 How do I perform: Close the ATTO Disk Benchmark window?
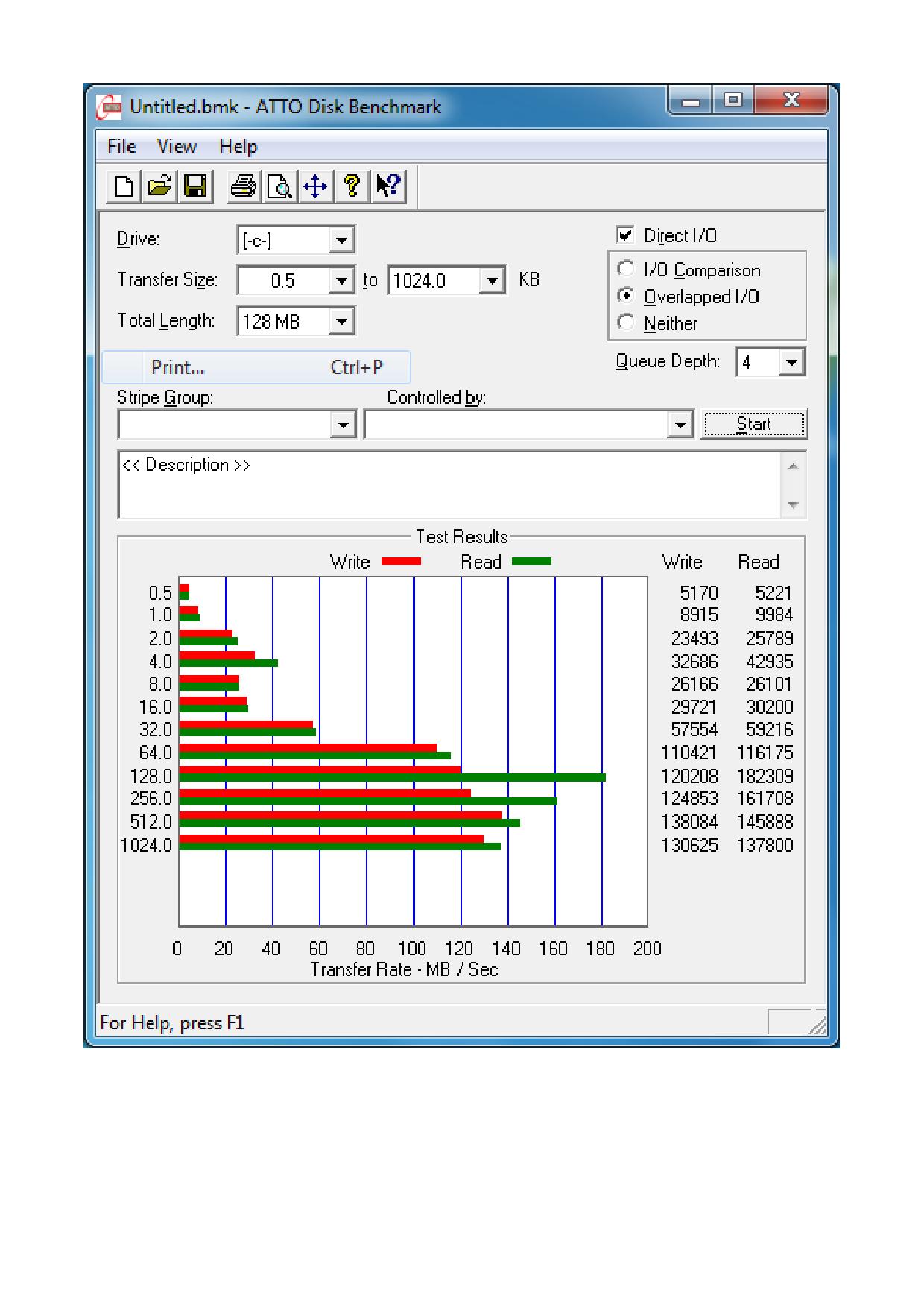pos(791,101)
